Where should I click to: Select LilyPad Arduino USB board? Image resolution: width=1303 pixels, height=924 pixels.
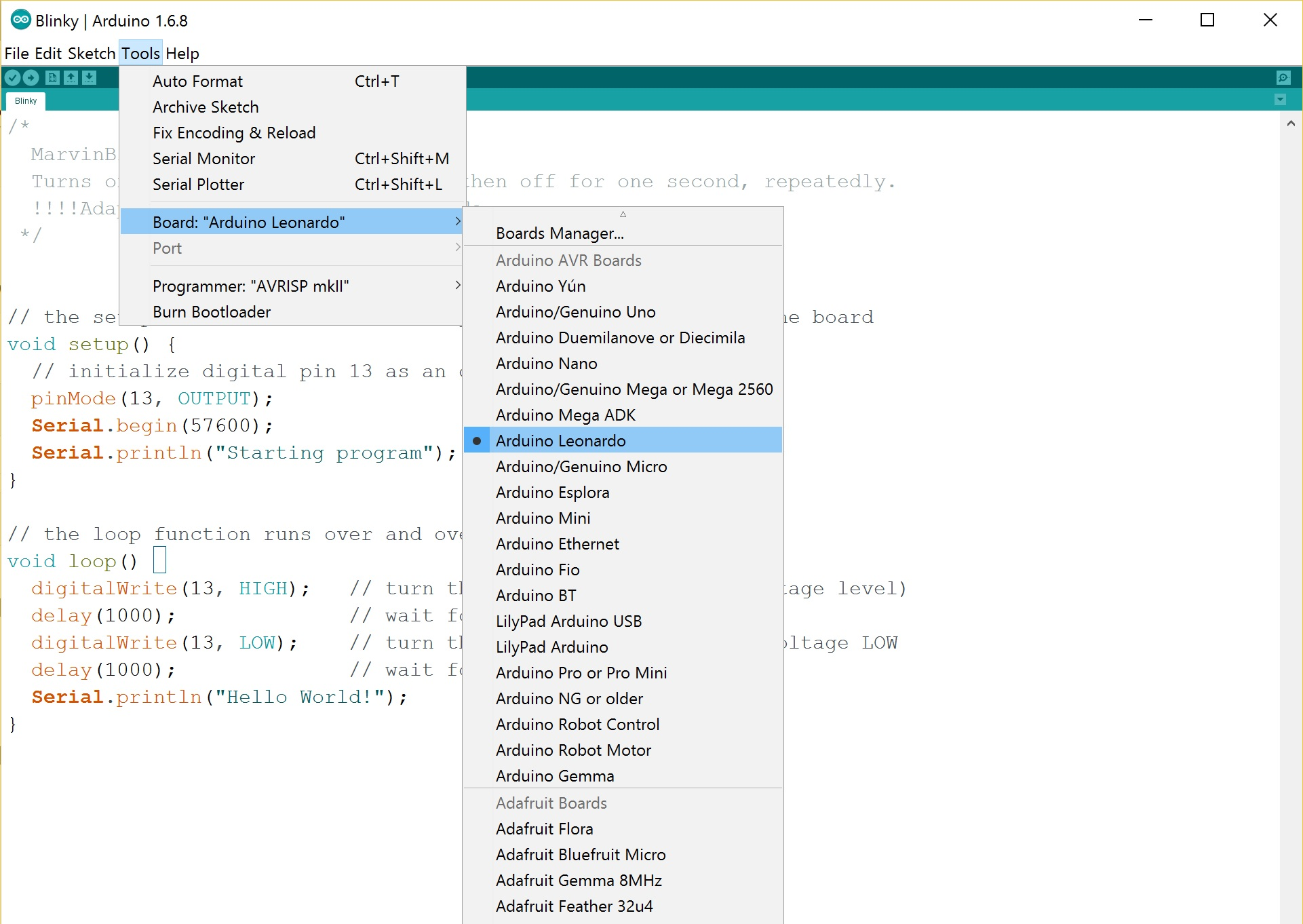coord(623,621)
